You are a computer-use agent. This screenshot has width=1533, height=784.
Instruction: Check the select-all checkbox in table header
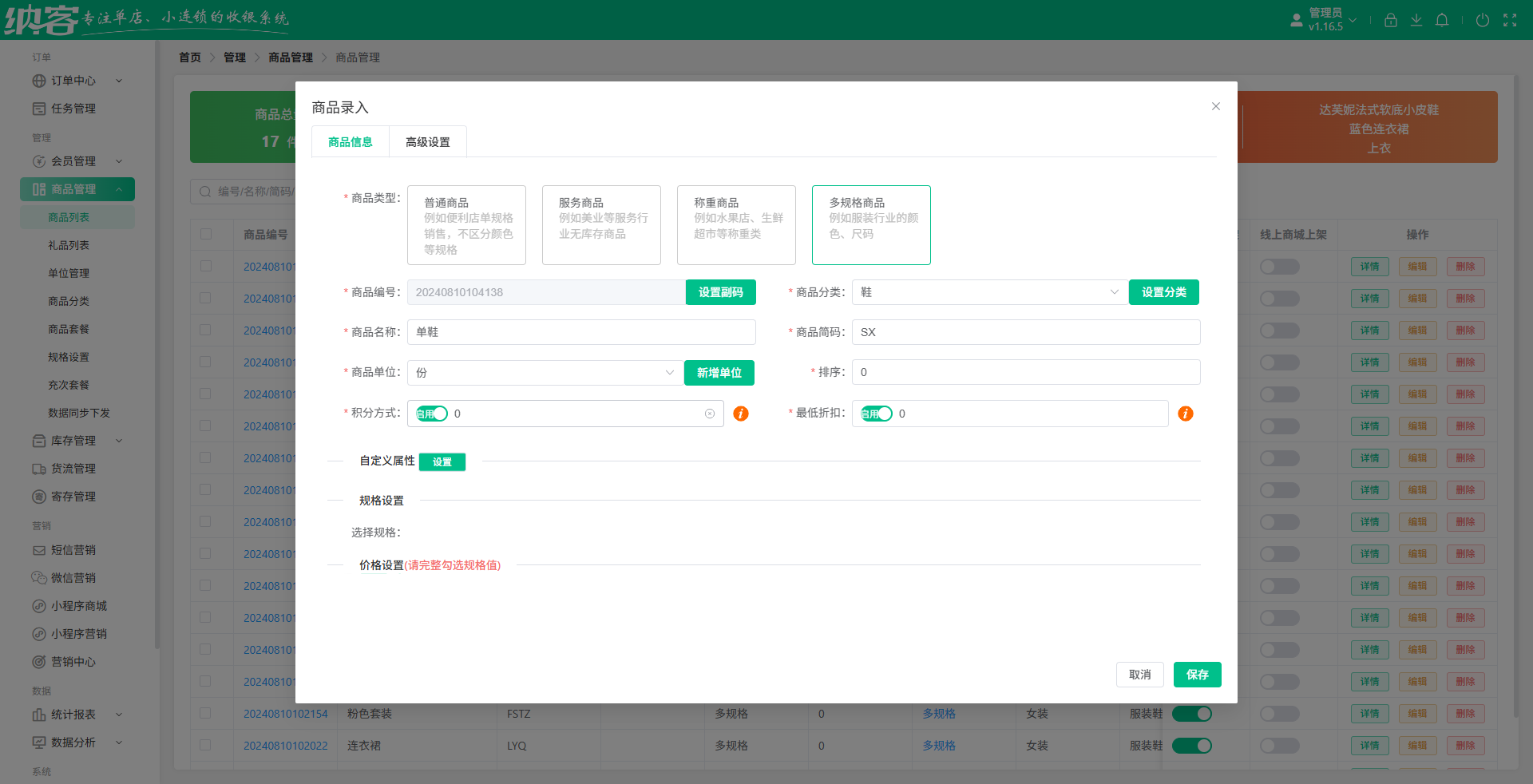206,234
